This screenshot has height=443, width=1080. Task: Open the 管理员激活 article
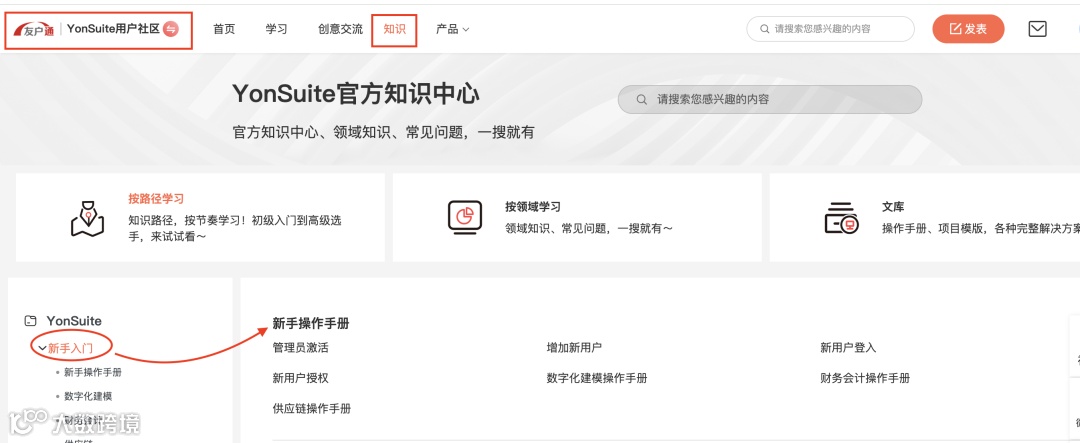click(300, 347)
